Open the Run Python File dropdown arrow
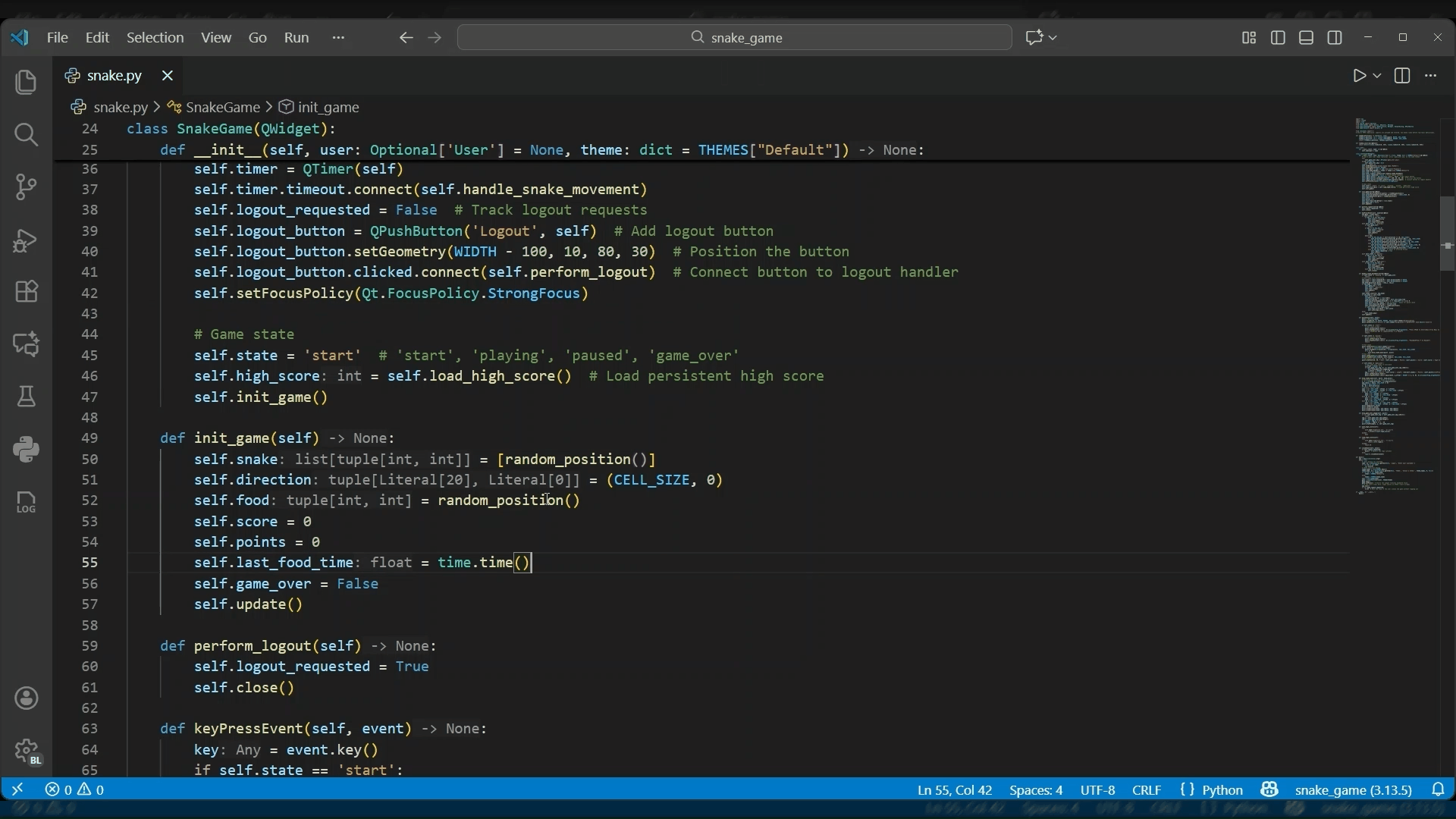 [1378, 76]
